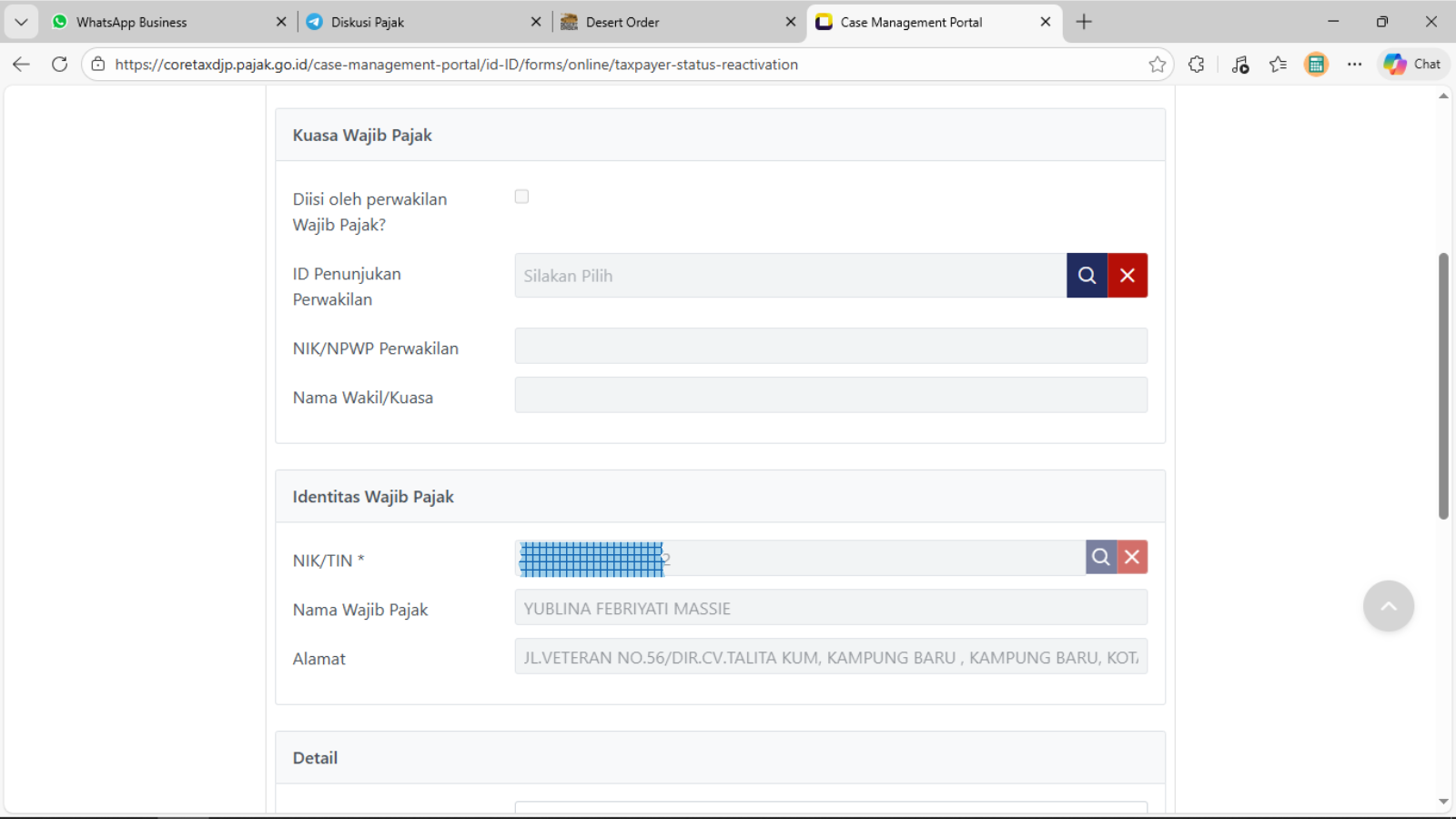Image resolution: width=1456 pixels, height=819 pixels.
Task: Clear the NIK/TIN field with X button
Action: coord(1132,557)
